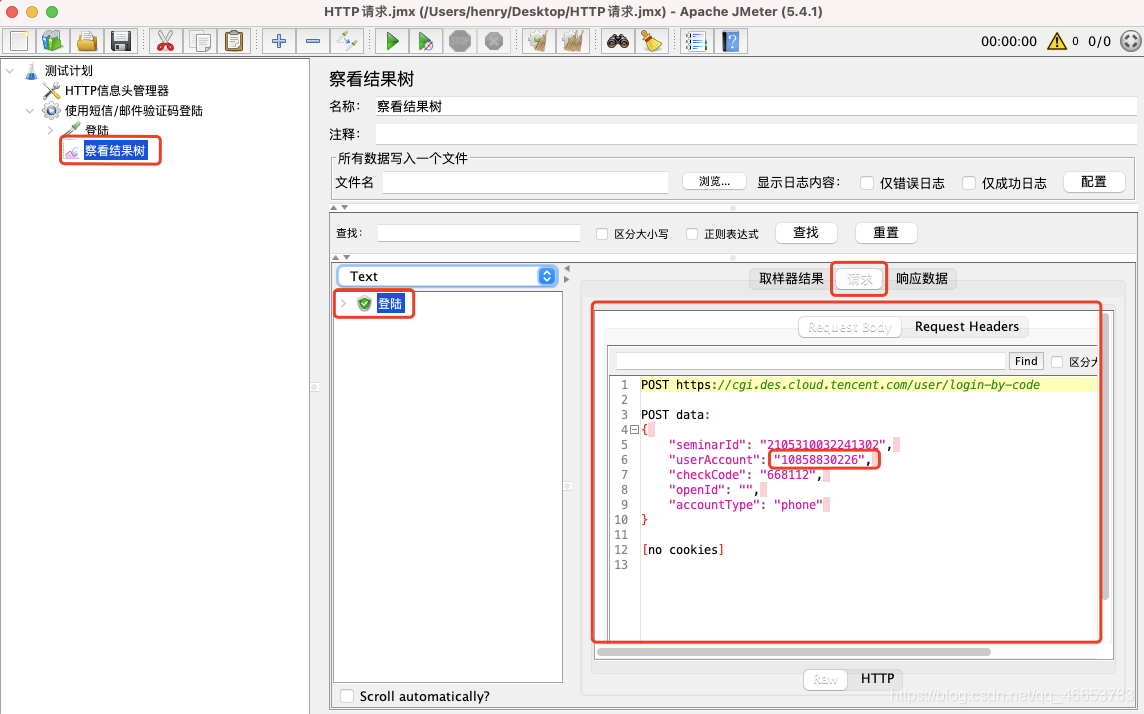1144x714 pixels.
Task: Select the 登陆 sampler in left tree
Action: tap(97, 130)
